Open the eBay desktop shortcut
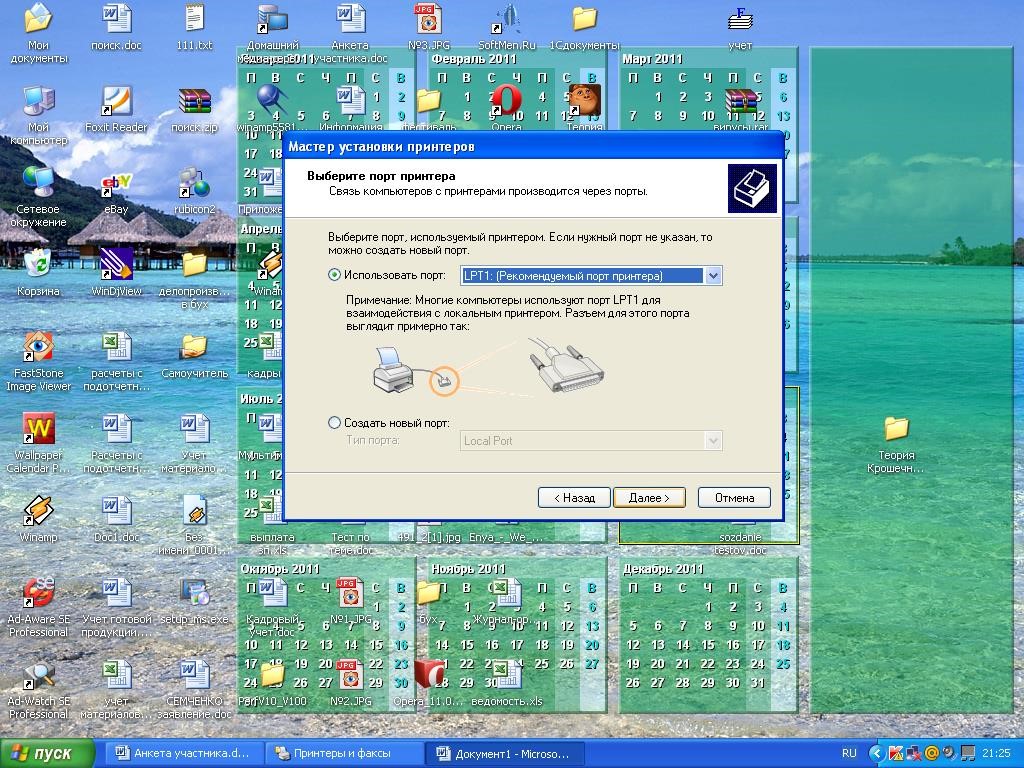This screenshot has height=768, width=1024. (116, 185)
